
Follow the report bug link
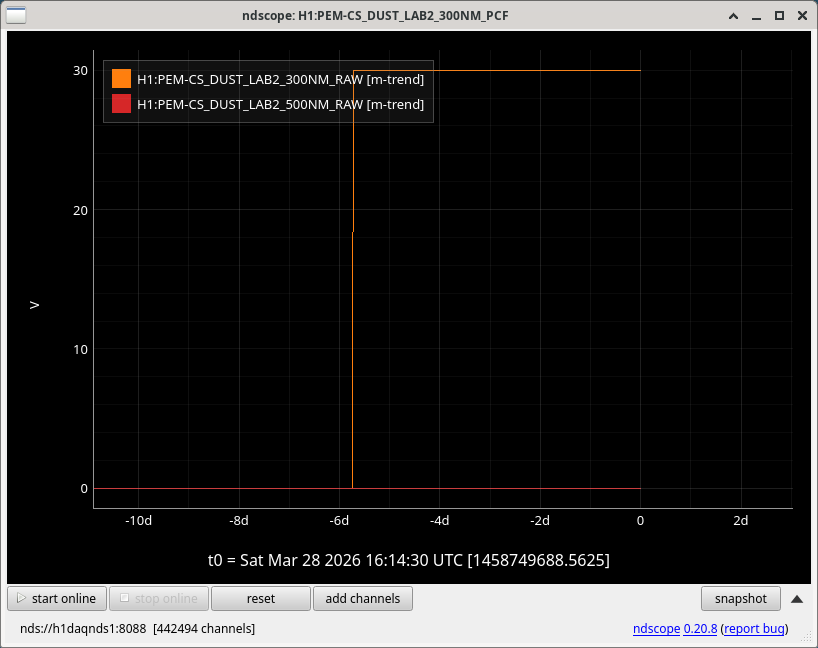755,629
